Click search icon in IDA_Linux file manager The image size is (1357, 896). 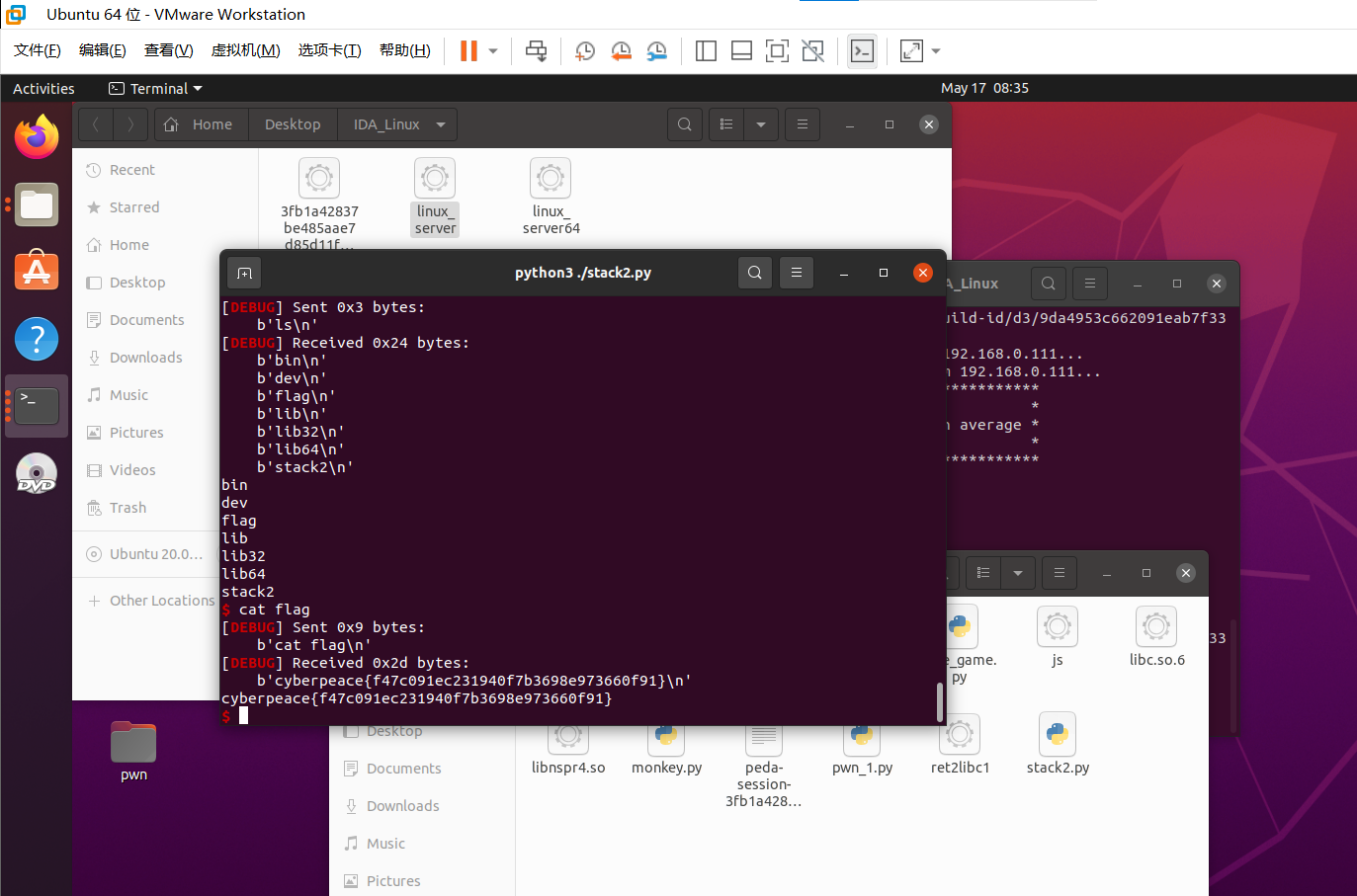(685, 124)
